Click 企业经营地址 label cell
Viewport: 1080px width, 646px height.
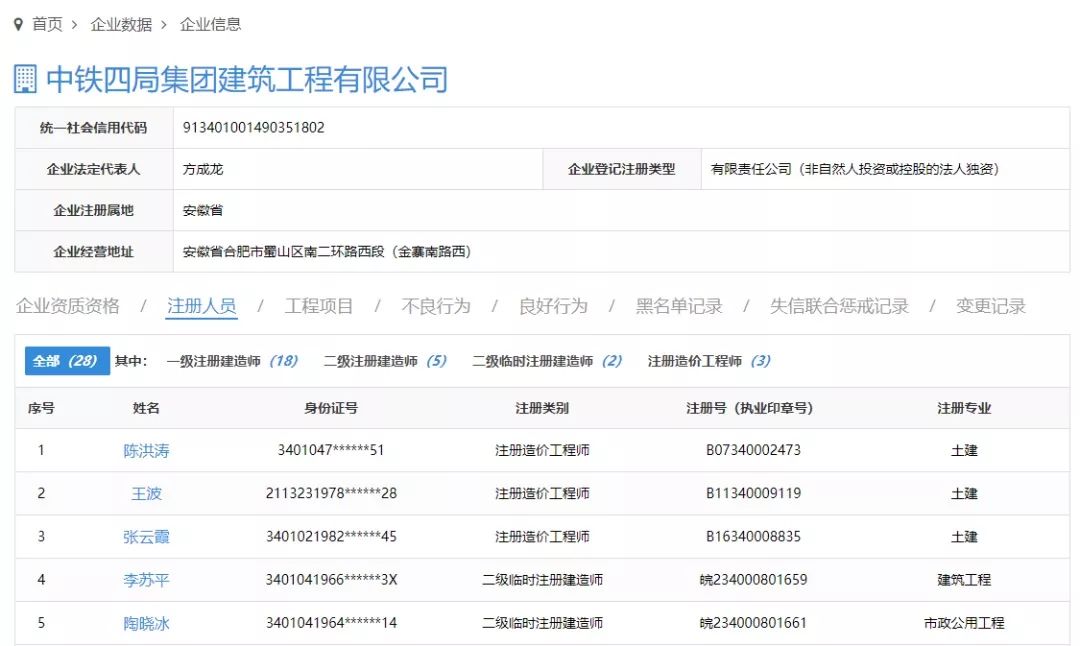[94, 251]
